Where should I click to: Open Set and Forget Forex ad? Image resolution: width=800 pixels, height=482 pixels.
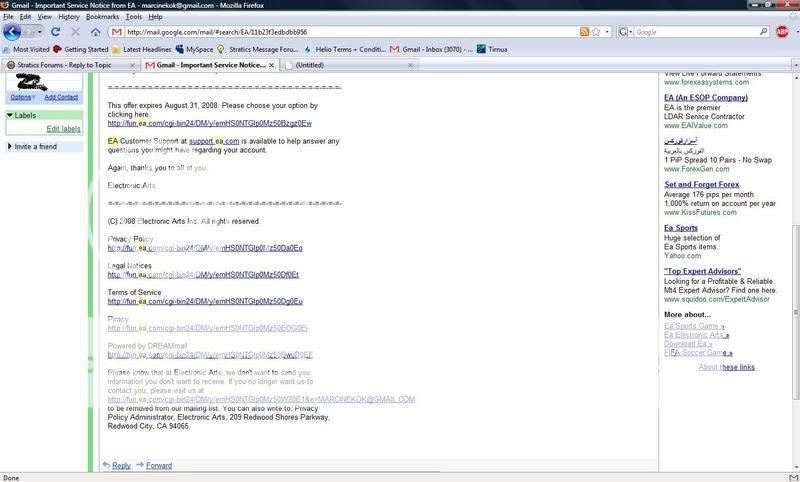pos(702,185)
